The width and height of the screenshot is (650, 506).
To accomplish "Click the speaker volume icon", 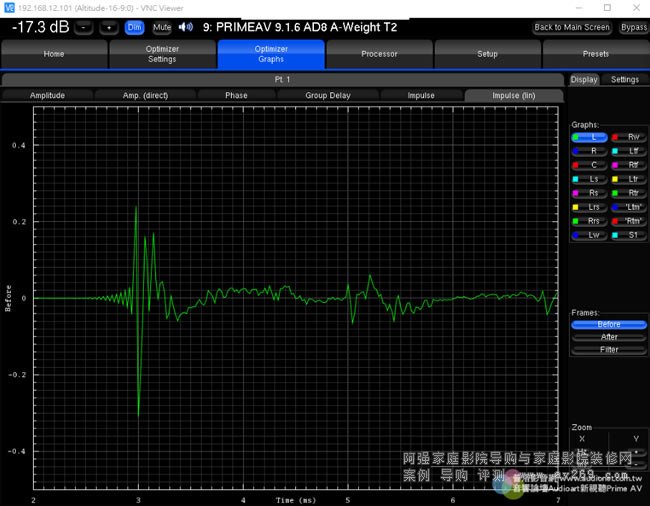I will pyautogui.click(x=185, y=27).
